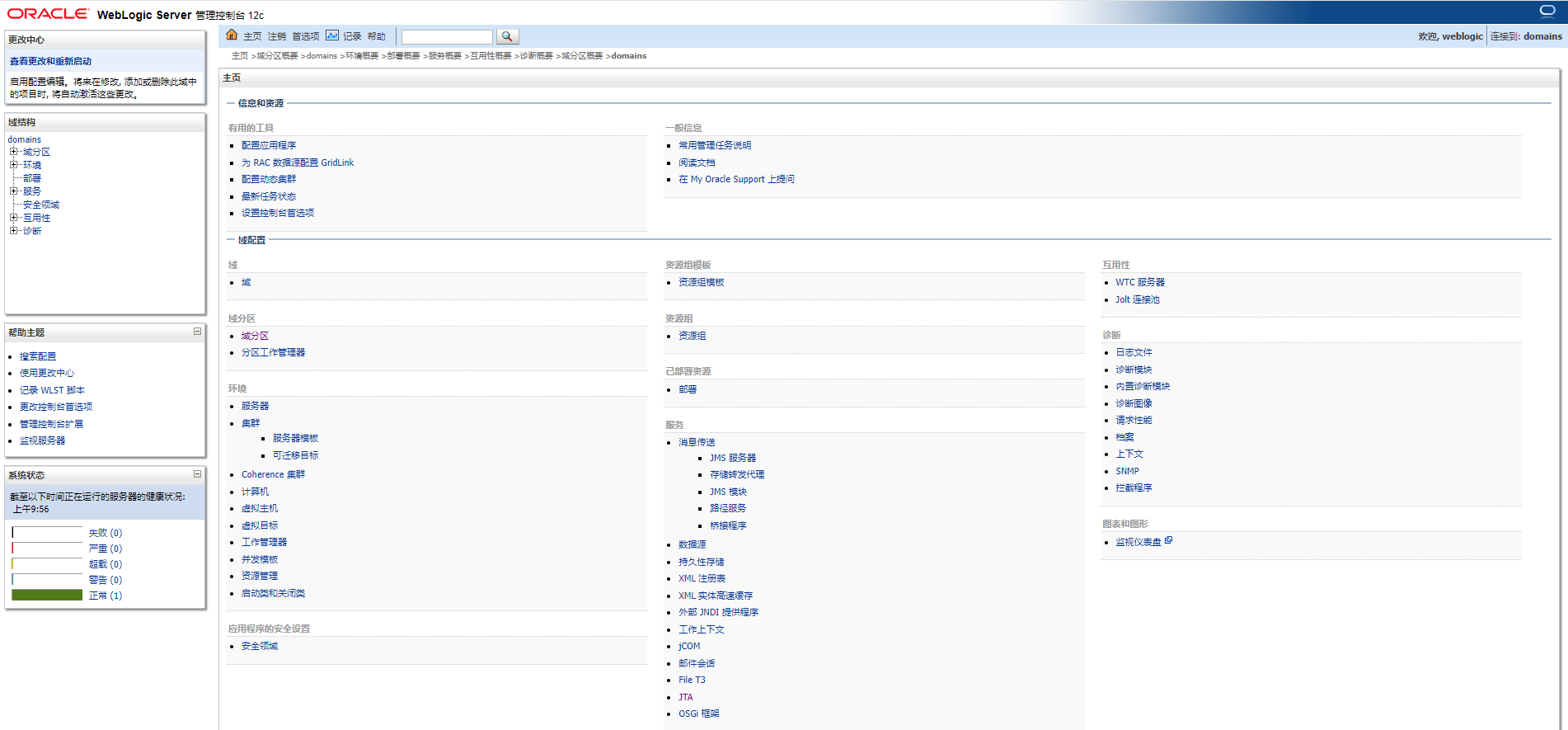Screen dimensions: 1568x730
Task: Select 安全领域 in the 域结构 tree
Action: click(x=41, y=205)
